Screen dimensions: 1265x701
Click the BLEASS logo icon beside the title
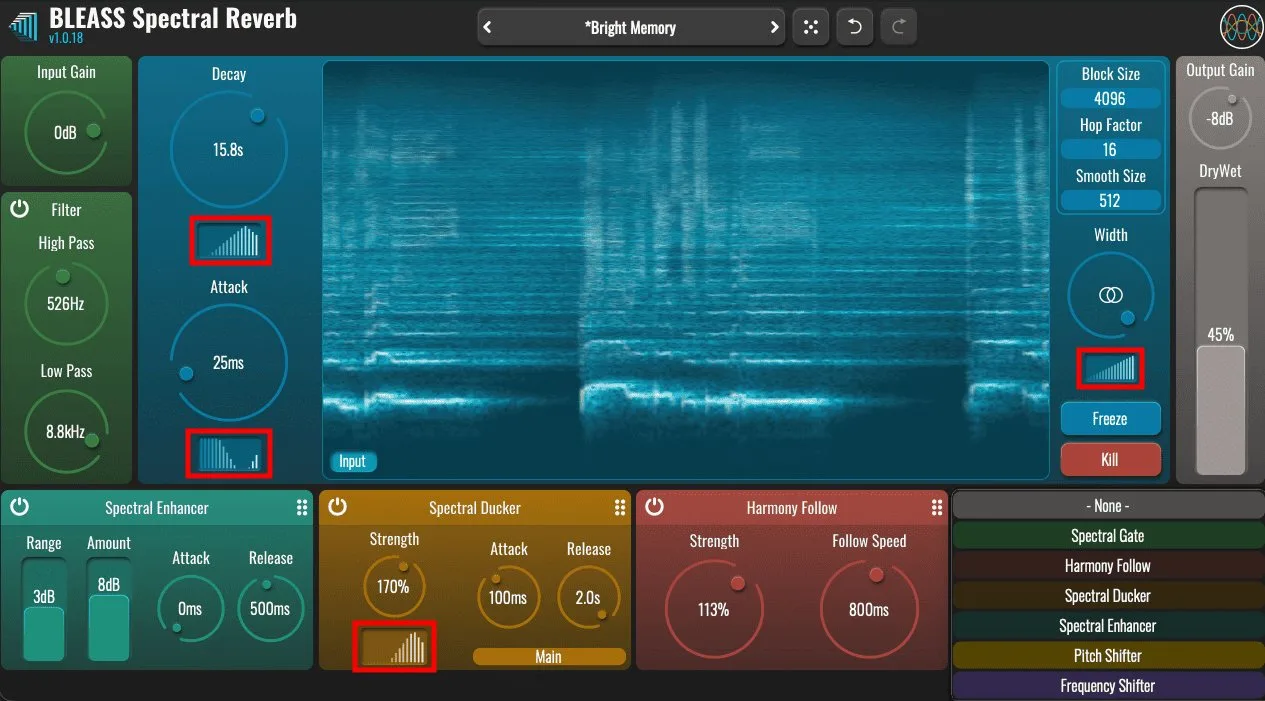pyautogui.click(x=22, y=27)
